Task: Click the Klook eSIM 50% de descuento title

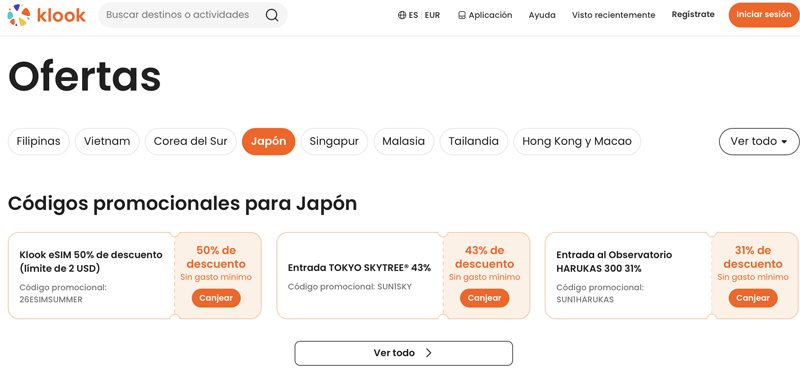Action: tap(91, 261)
